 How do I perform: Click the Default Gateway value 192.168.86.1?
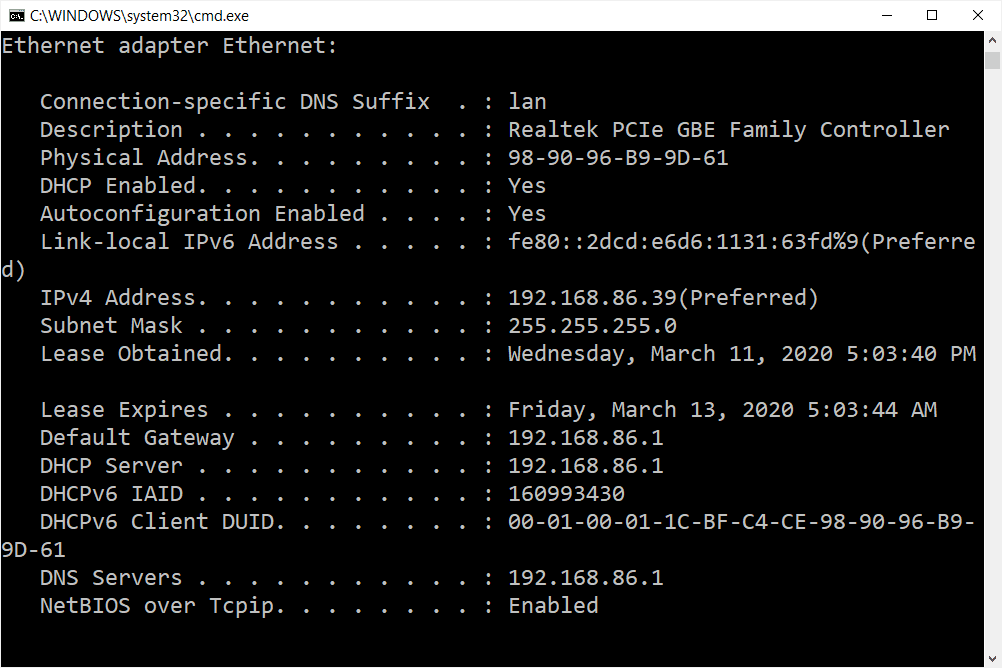click(x=585, y=438)
